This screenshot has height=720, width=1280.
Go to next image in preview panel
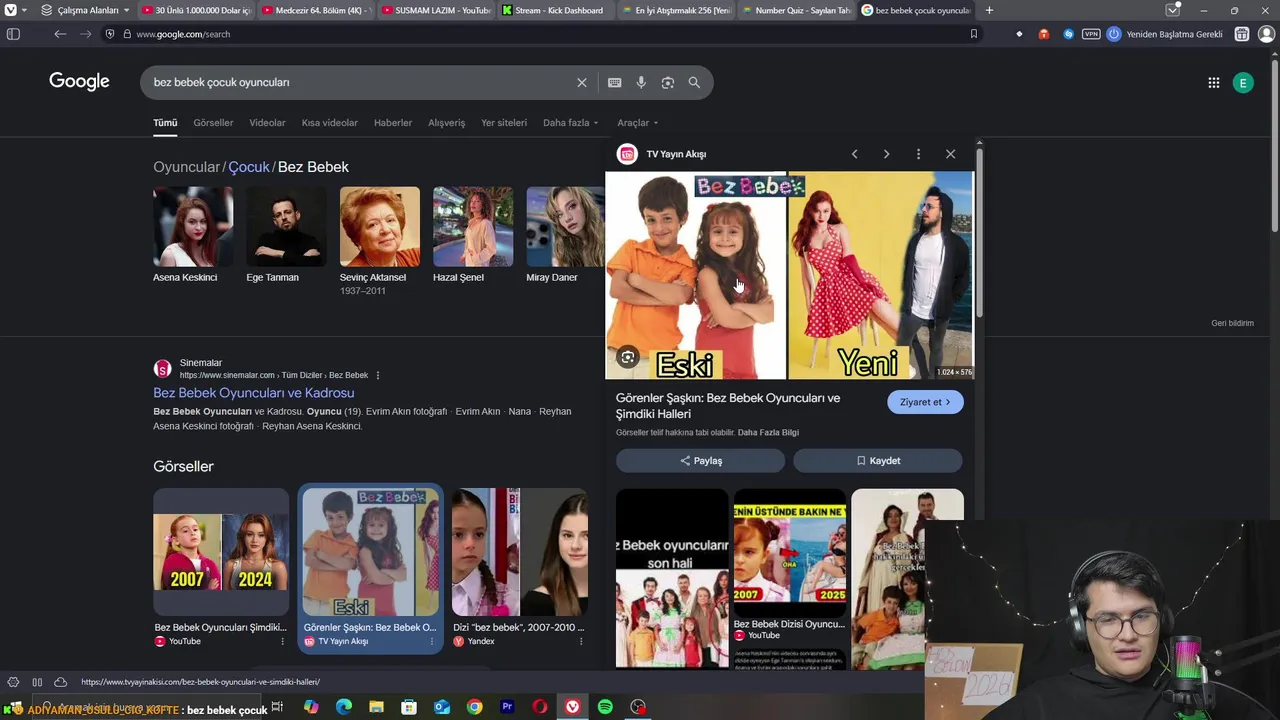pyautogui.click(x=886, y=154)
